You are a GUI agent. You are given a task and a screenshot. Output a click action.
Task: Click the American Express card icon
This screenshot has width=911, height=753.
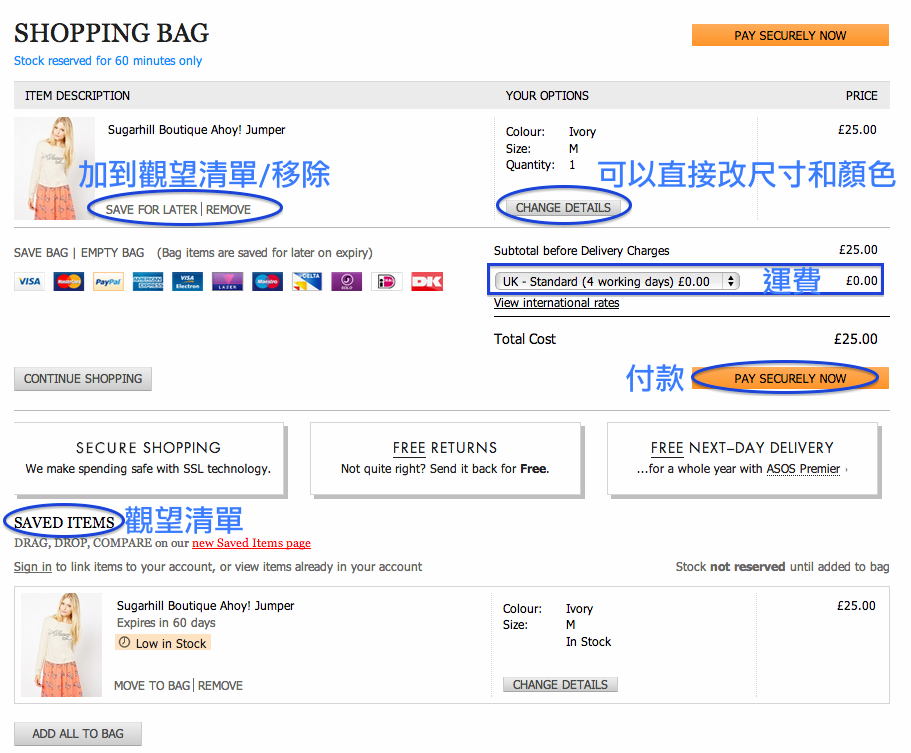pos(148,282)
